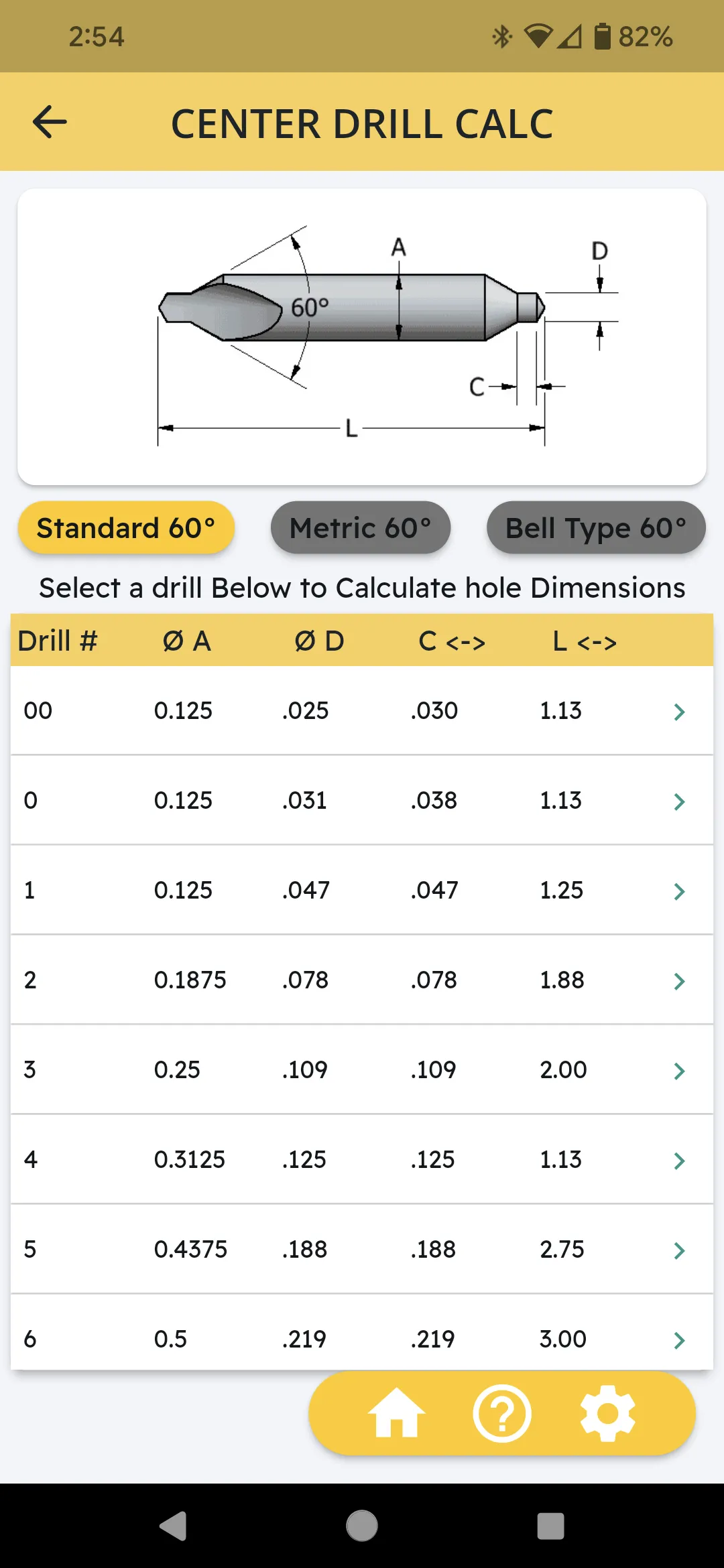Click the 3.00 length value

pos(563,1339)
